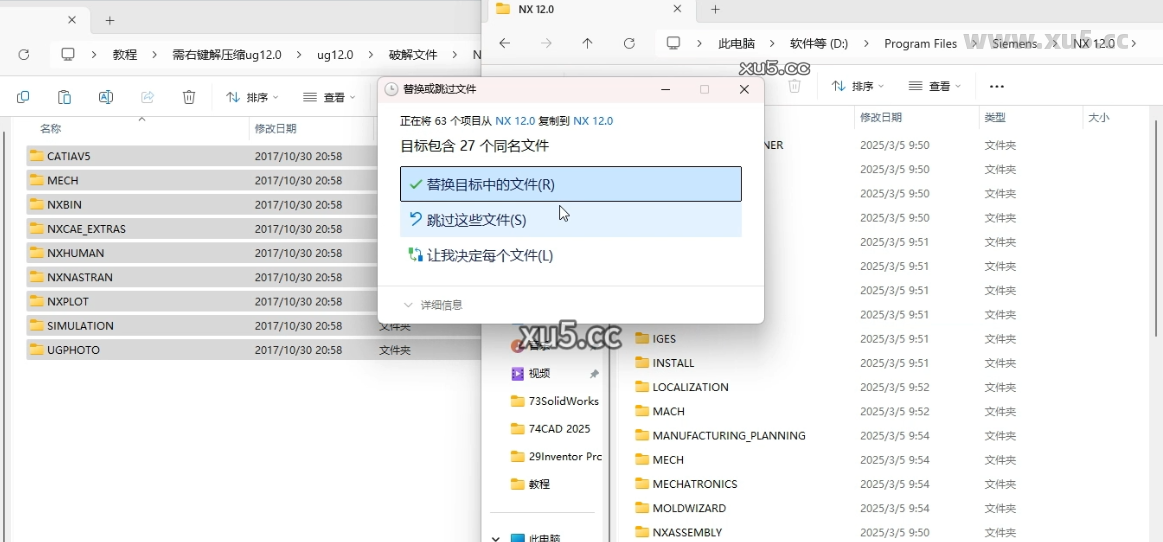
Task: Go back in NX 12.0 Explorer window
Action: [505, 44]
